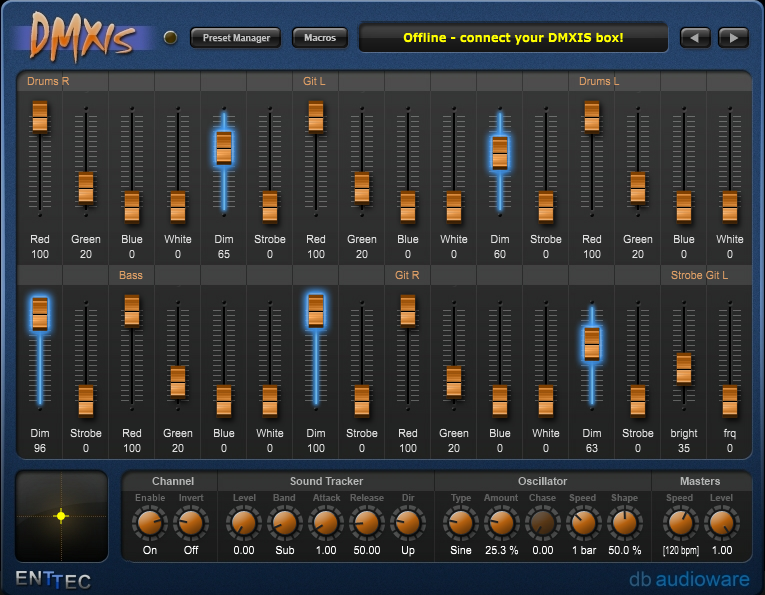Click the 25.3 % amount value
Screen dimensions: 765x595
[x=502, y=550]
